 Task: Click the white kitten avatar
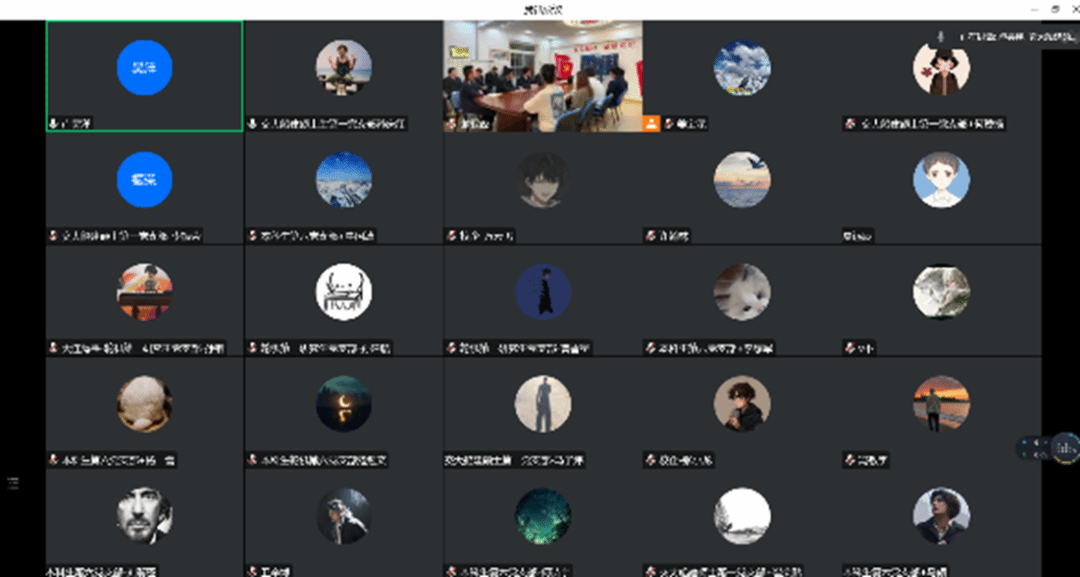[x=741, y=292]
